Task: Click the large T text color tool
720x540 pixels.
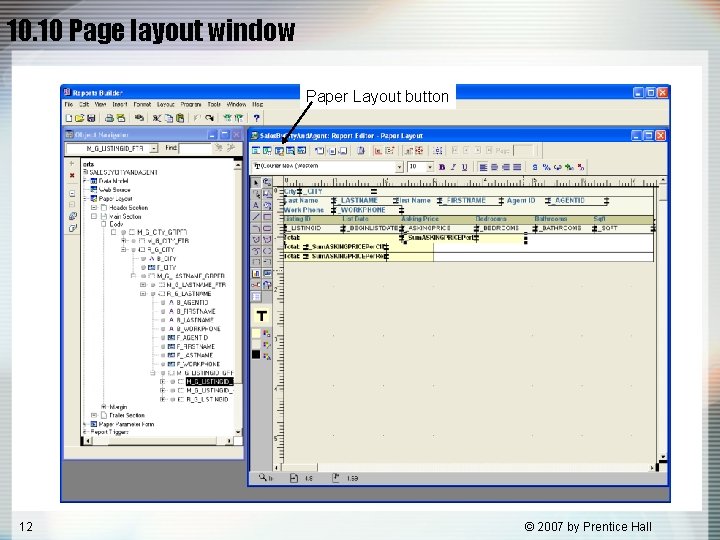Action: (x=261, y=316)
